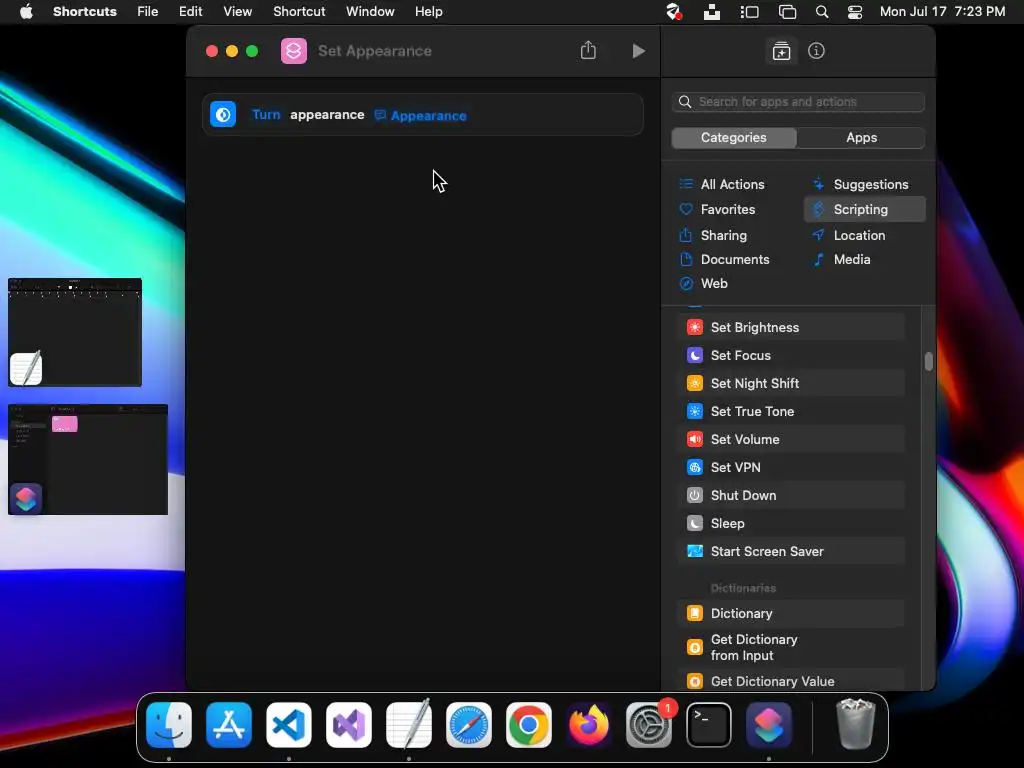Open the Edit menu
The image size is (1024, 768).
click(191, 12)
